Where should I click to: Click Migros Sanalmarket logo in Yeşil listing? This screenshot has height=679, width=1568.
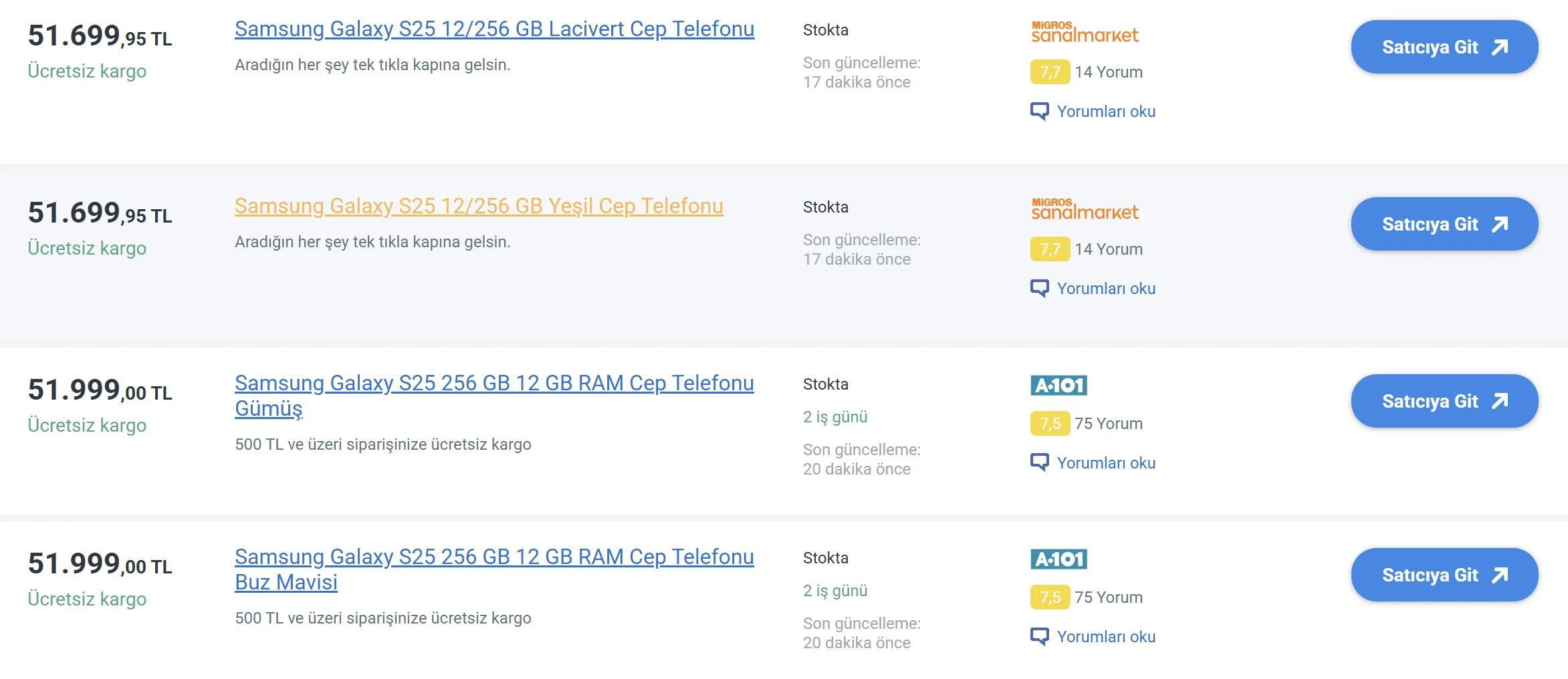click(x=1084, y=209)
